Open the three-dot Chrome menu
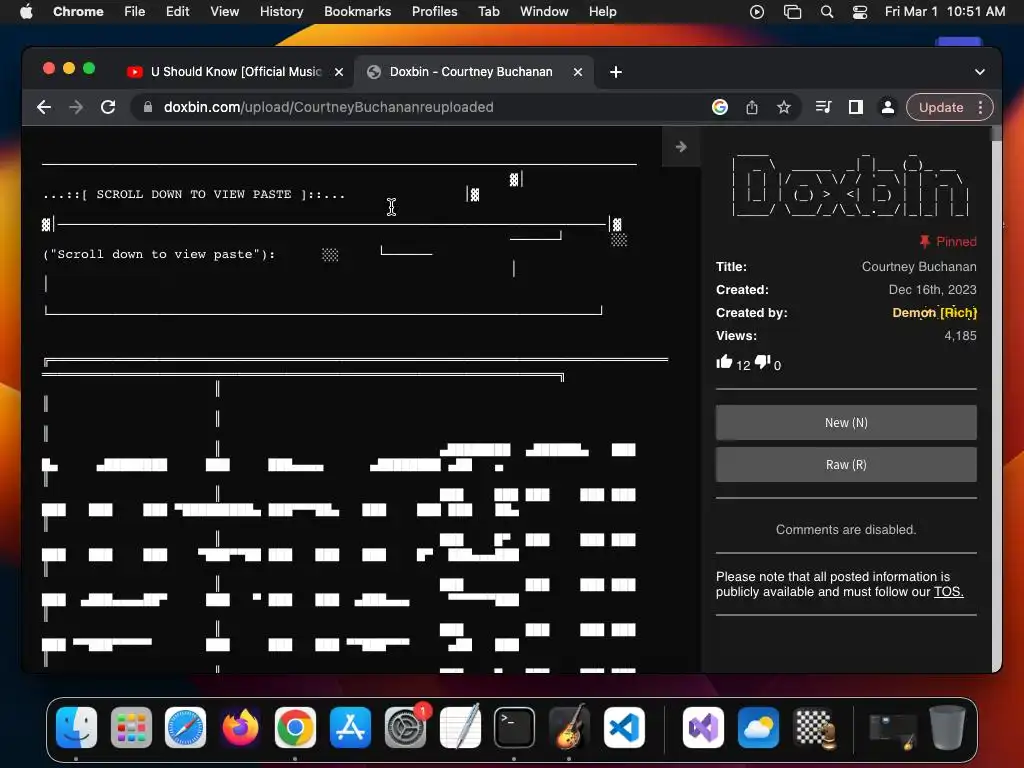The width and height of the screenshot is (1024, 768). click(980, 107)
